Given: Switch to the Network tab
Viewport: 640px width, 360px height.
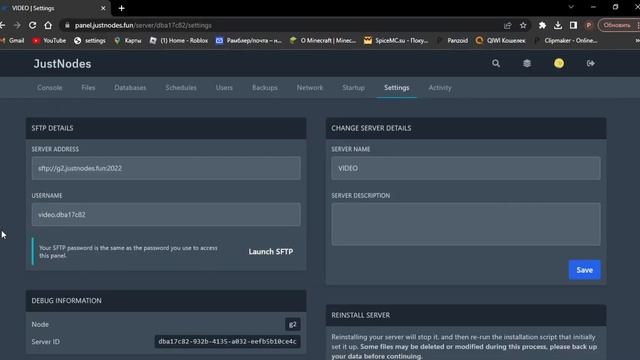Looking at the screenshot, I should point(310,88).
